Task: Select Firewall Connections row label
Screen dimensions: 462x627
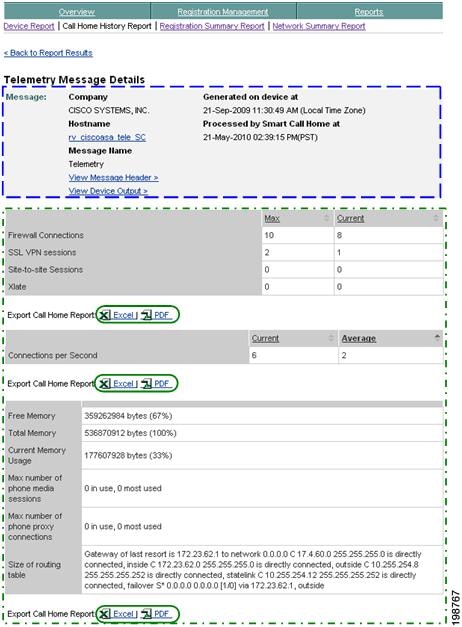Action: [46, 235]
